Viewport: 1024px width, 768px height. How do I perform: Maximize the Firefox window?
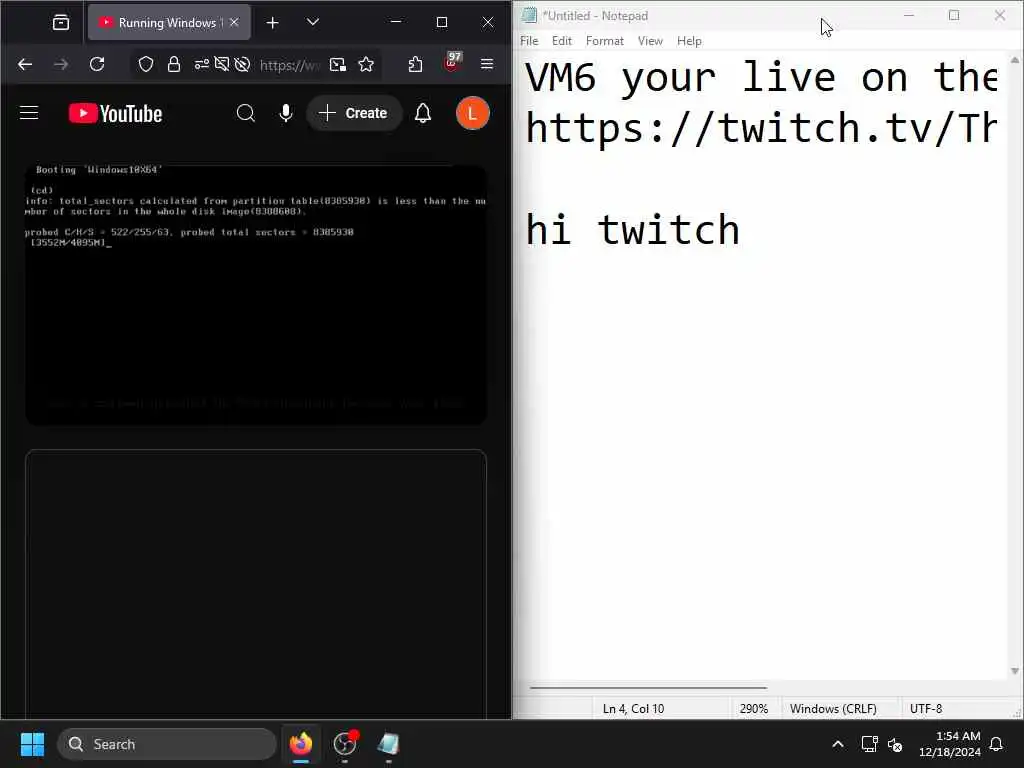point(442,22)
